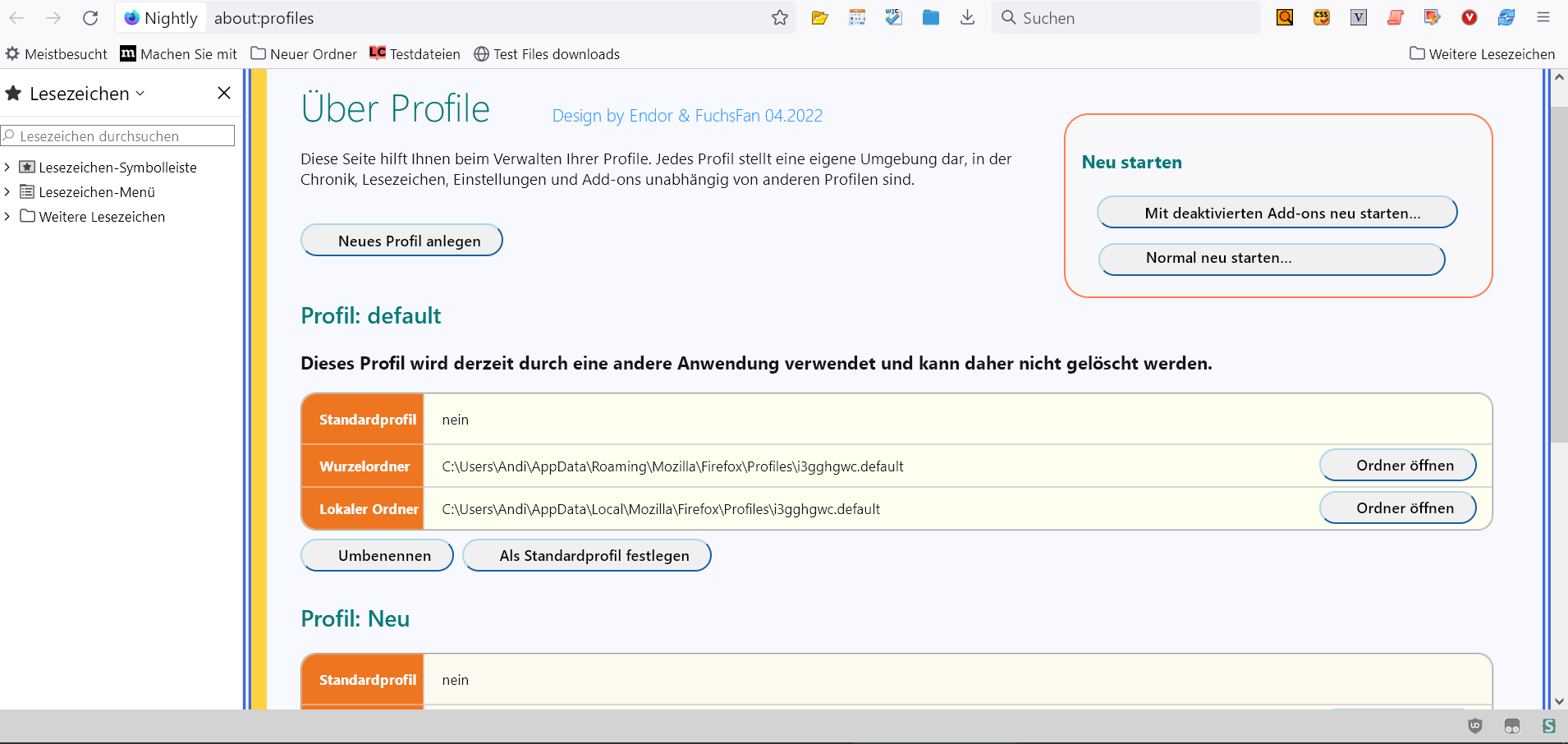The image size is (1568, 744).
Task: Open the downloads arrow icon
Action: [967, 18]
